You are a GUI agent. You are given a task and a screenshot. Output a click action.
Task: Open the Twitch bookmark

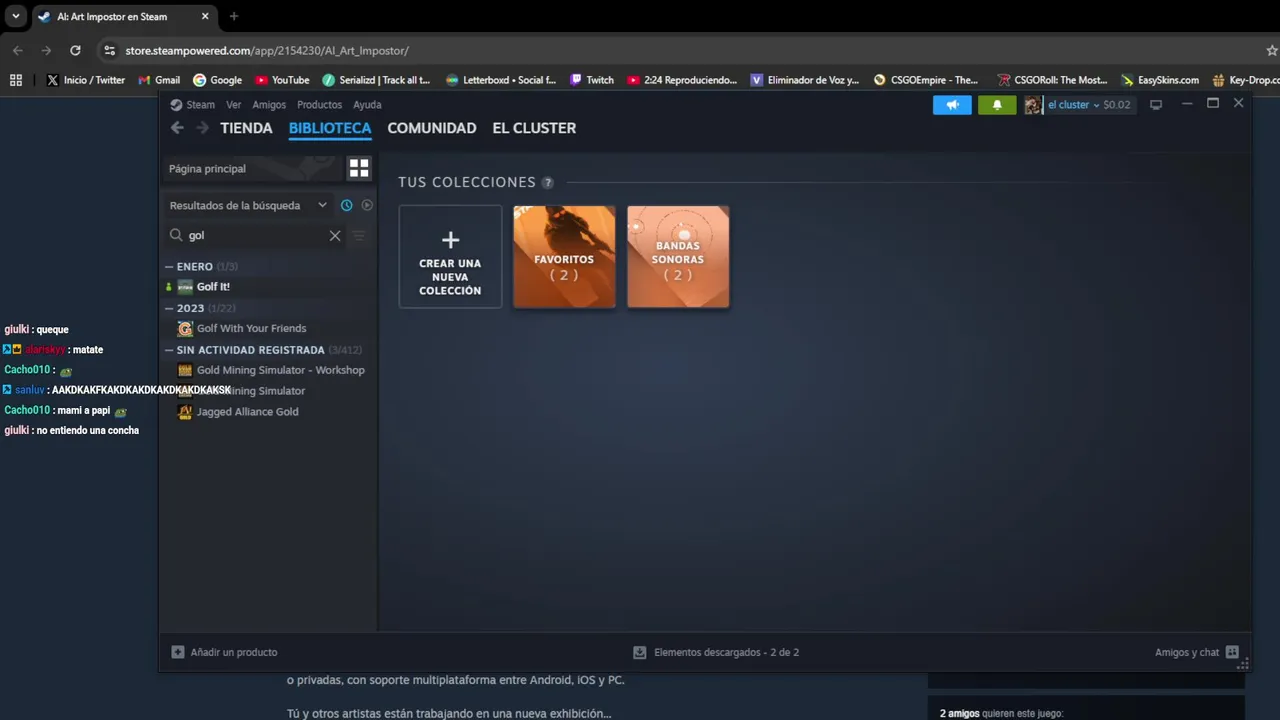point(592,80)
